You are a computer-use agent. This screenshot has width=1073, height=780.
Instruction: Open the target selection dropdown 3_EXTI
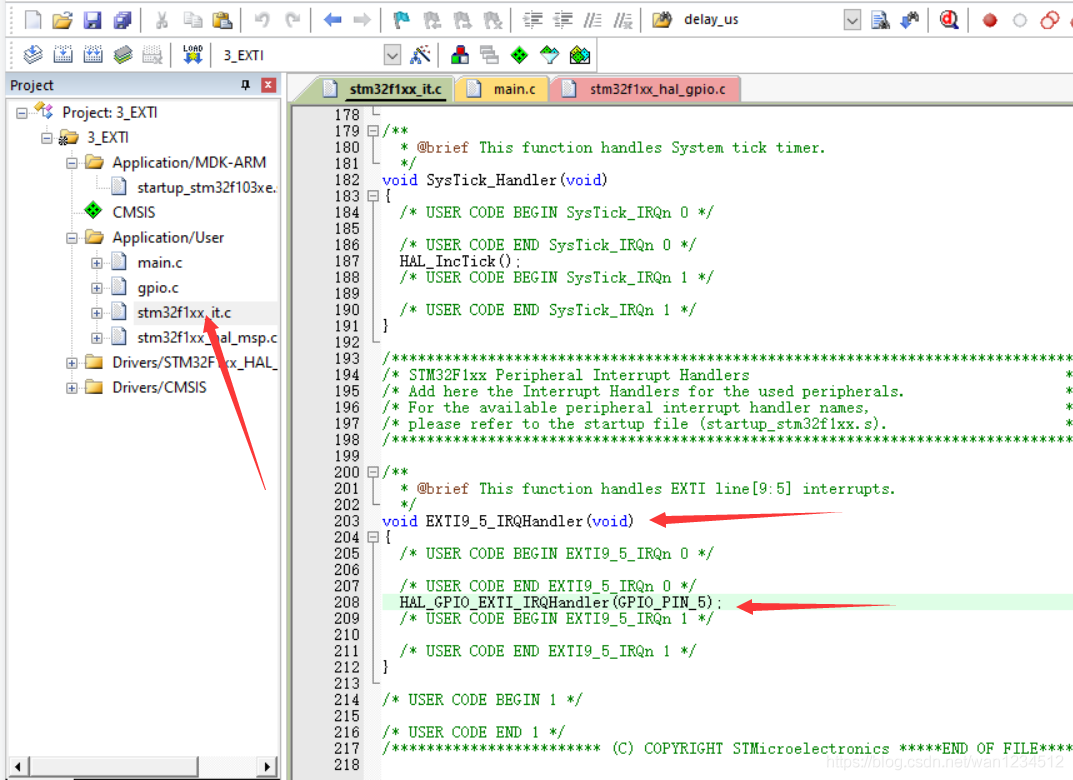pyautogui.click(x=391, y=55)
